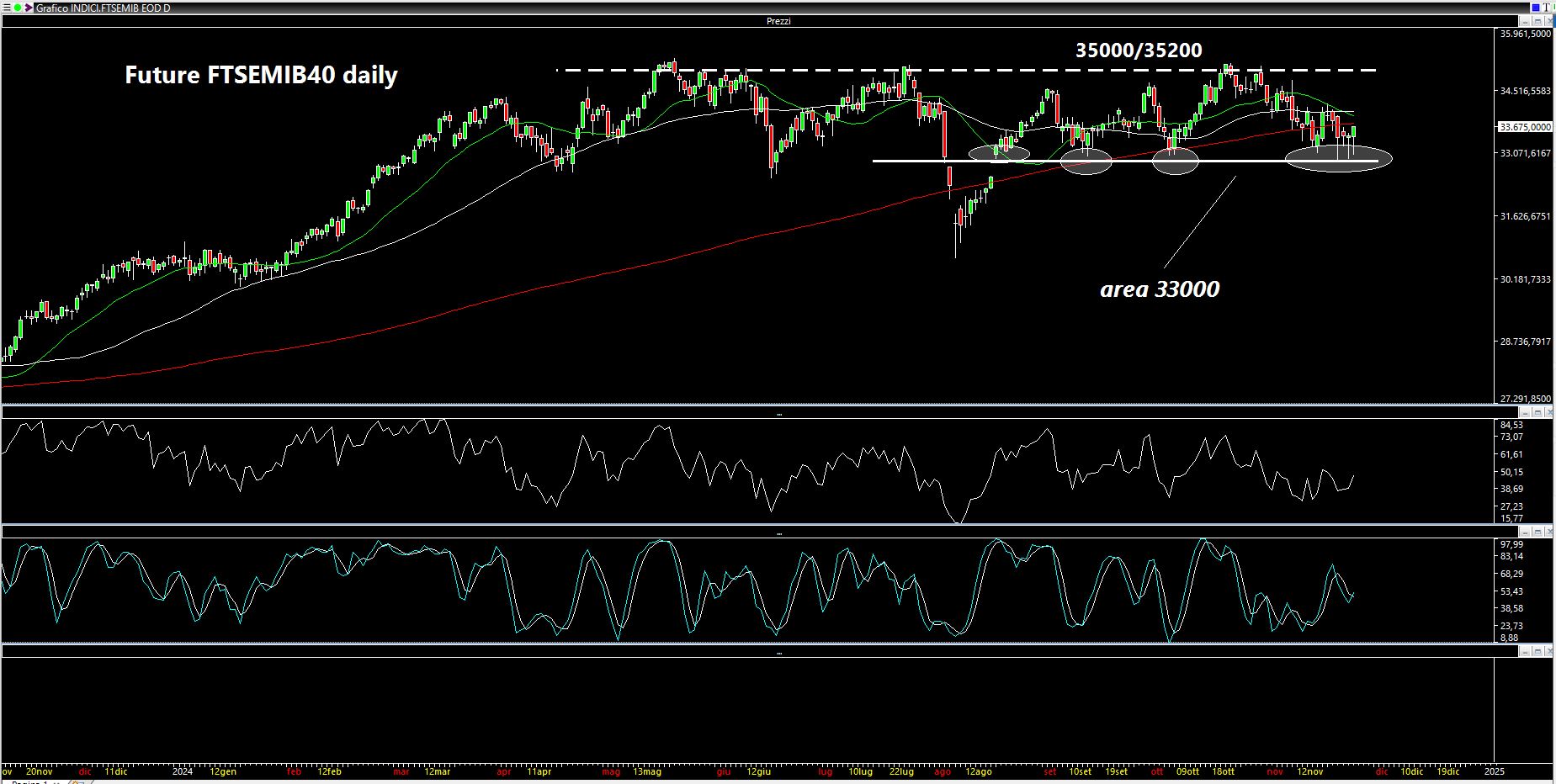This screenshot has height=784, width=1556.
Task: Minimize the Prezzi price panel
Action: click(1525, 20)
